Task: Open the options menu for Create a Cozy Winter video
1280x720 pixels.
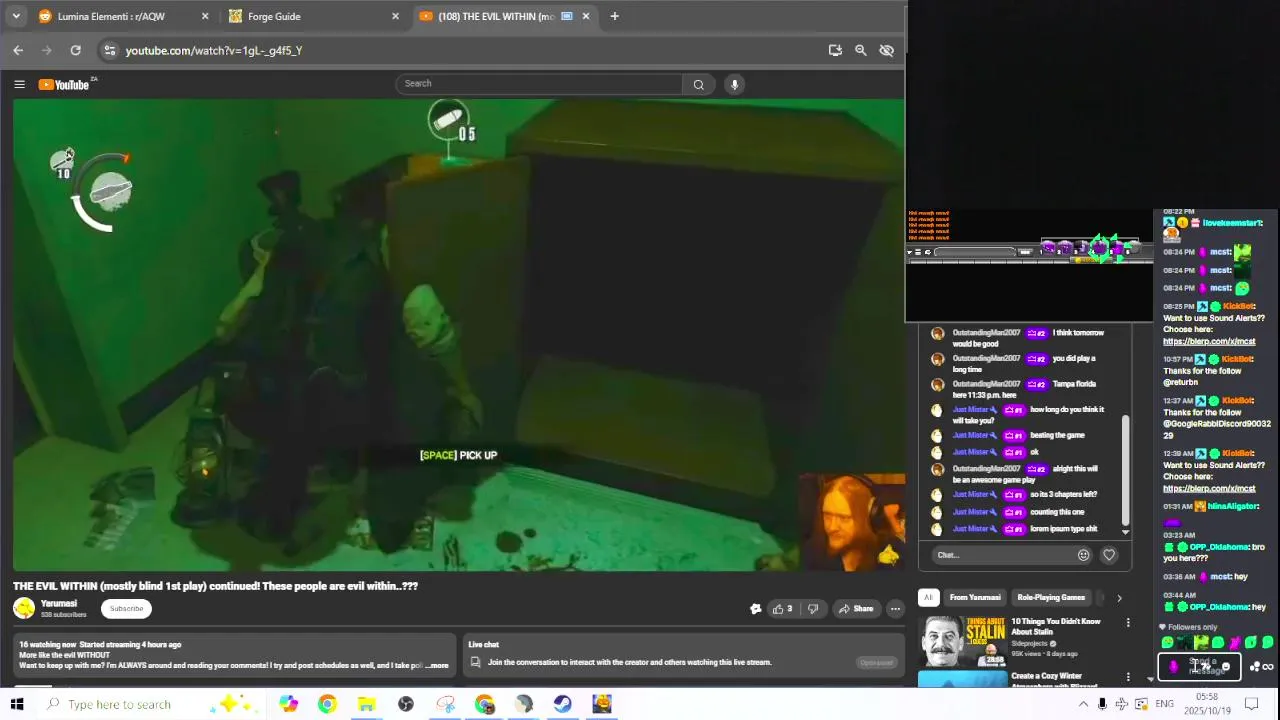Action: point(1128,677)
